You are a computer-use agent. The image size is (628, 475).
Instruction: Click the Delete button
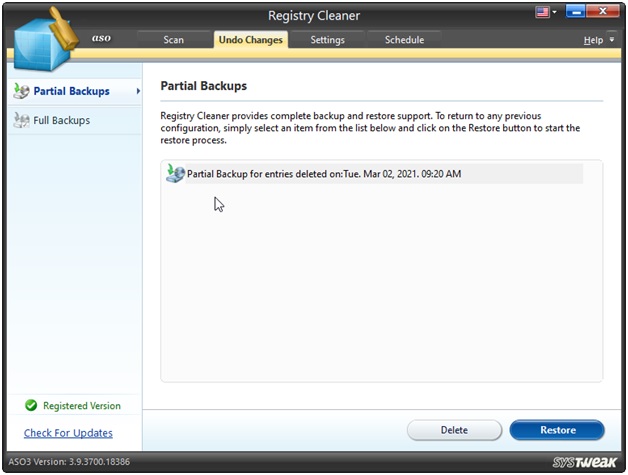(454, 430)
